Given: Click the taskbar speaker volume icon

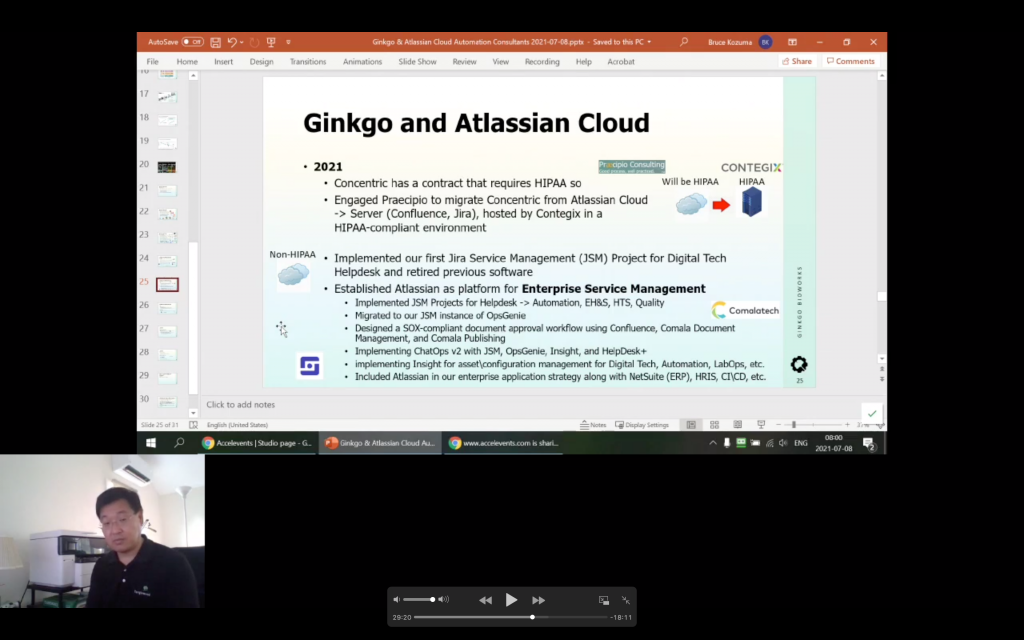Looking at the screenshot, I should (783, 443).
